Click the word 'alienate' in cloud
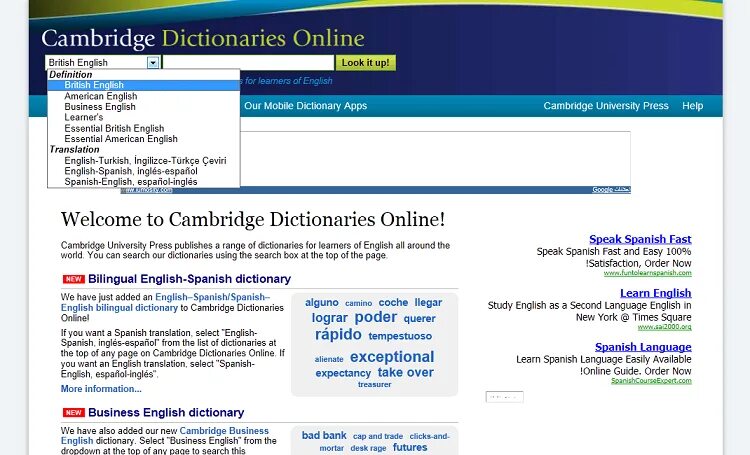The width and height of the screenshot is (750, 455). pyautogui.click(x=329, y=359)
